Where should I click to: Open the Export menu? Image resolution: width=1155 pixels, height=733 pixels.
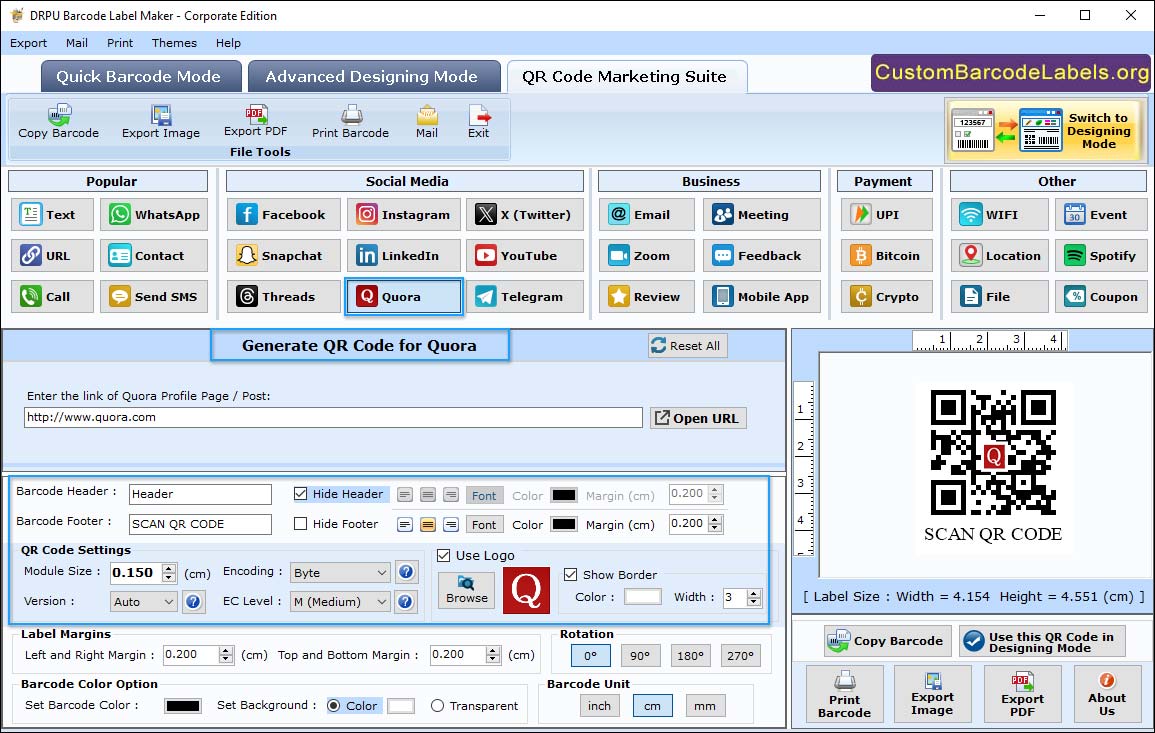point(28,43)
